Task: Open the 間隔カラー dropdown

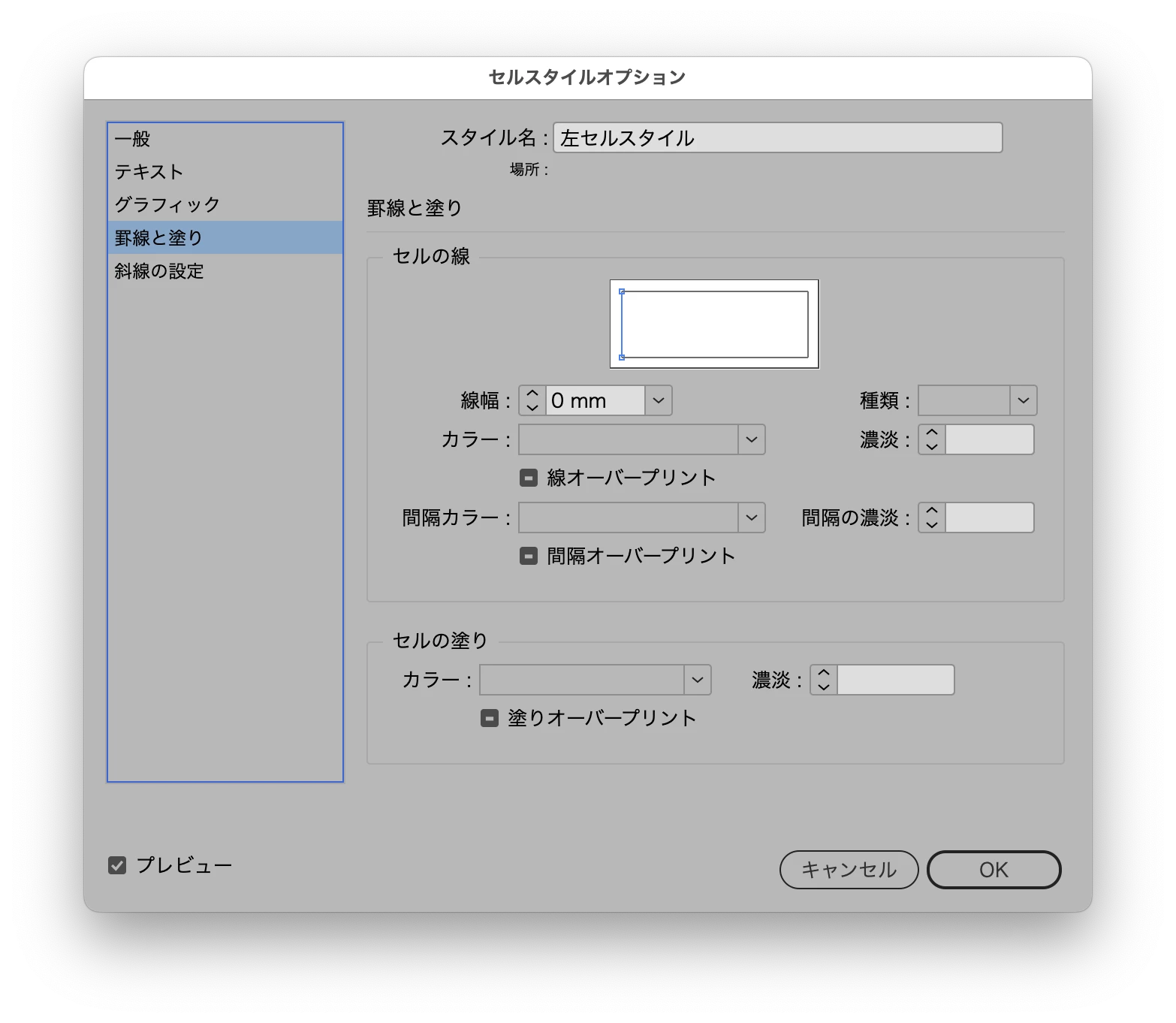Action: pyautogui.click(x=642, y=518)
